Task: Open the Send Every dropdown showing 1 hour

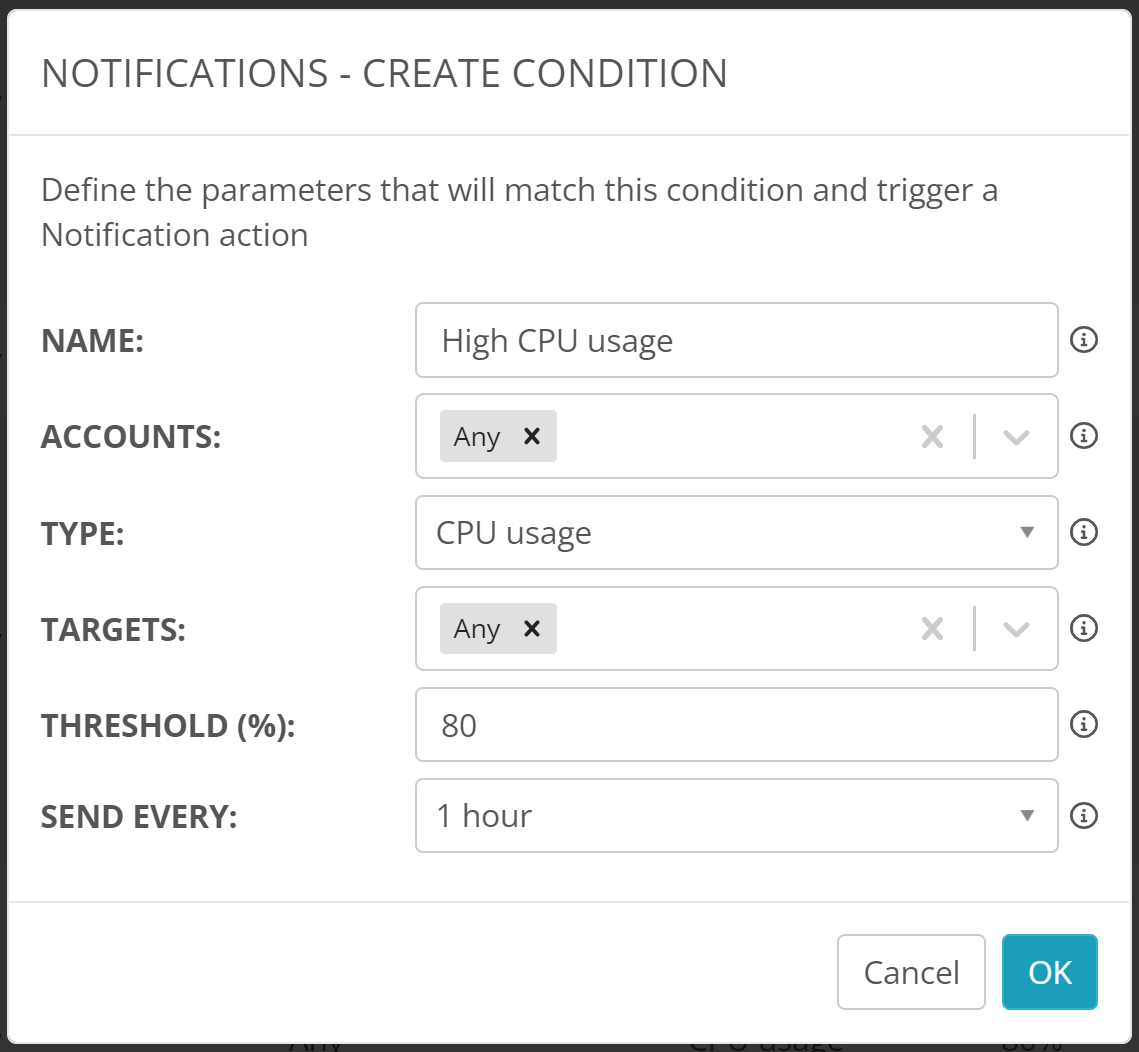Action: [736, 816]
